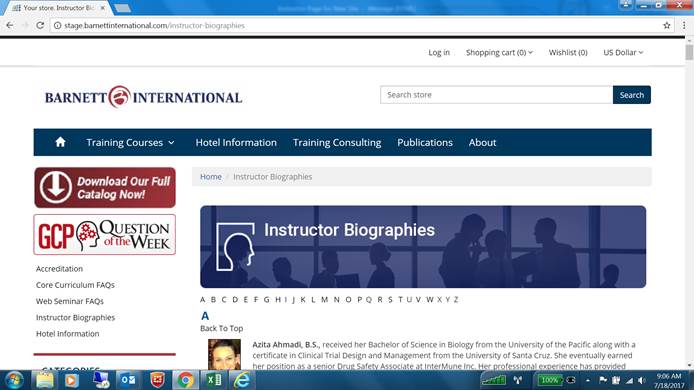The height and width of the screenshot is (390, 694).
Task: Show hidden tray icons arrow
Action: coord(588,380)
